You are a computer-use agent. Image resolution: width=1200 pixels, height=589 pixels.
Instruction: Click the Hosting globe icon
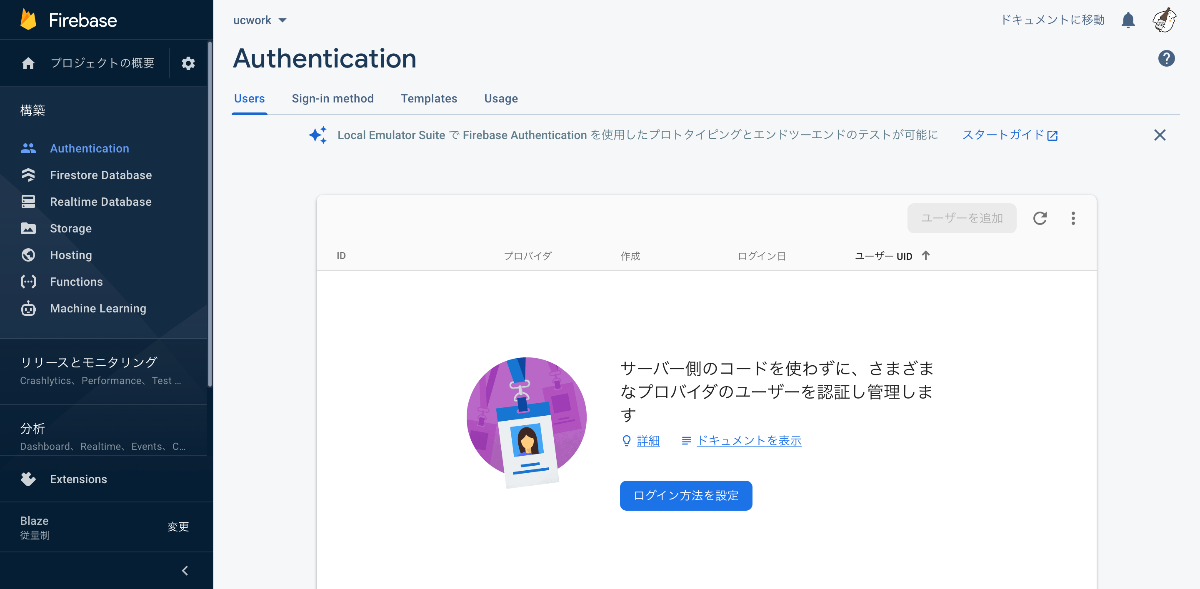coord(28,255)
